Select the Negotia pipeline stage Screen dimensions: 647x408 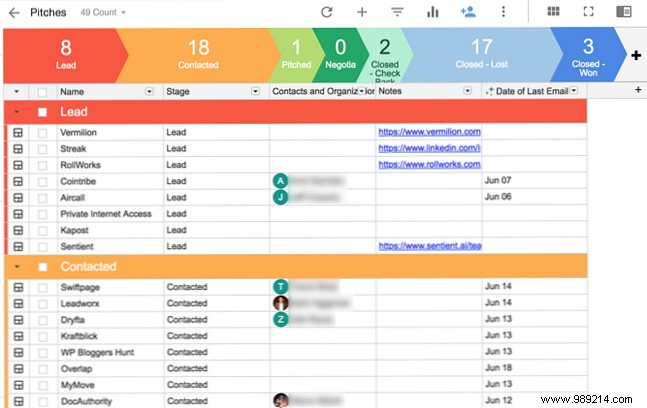(x=340, y=55)
